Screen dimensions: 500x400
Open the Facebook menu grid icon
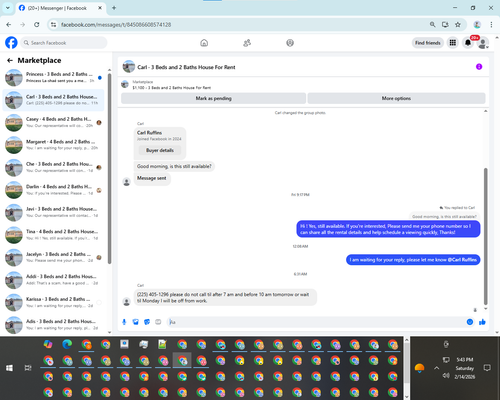point(453,43)
